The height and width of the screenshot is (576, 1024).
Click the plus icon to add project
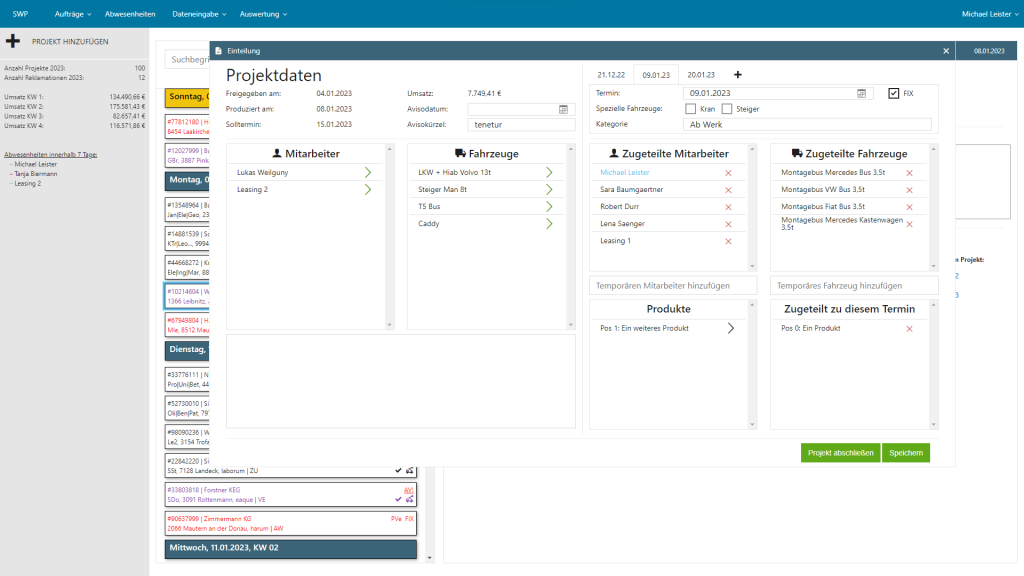click(x=13, y=42)
